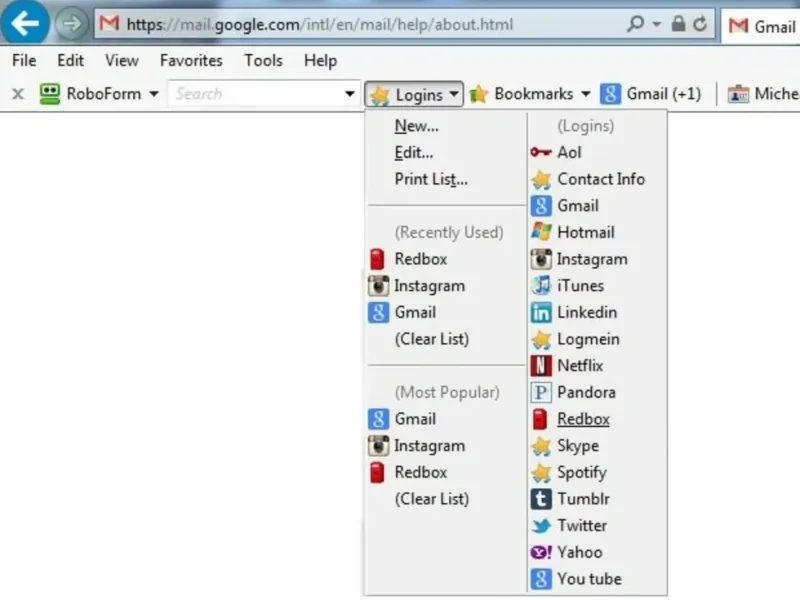Open the Edit menu
This screenshot has height=600, width=800.
coord(70,61)
